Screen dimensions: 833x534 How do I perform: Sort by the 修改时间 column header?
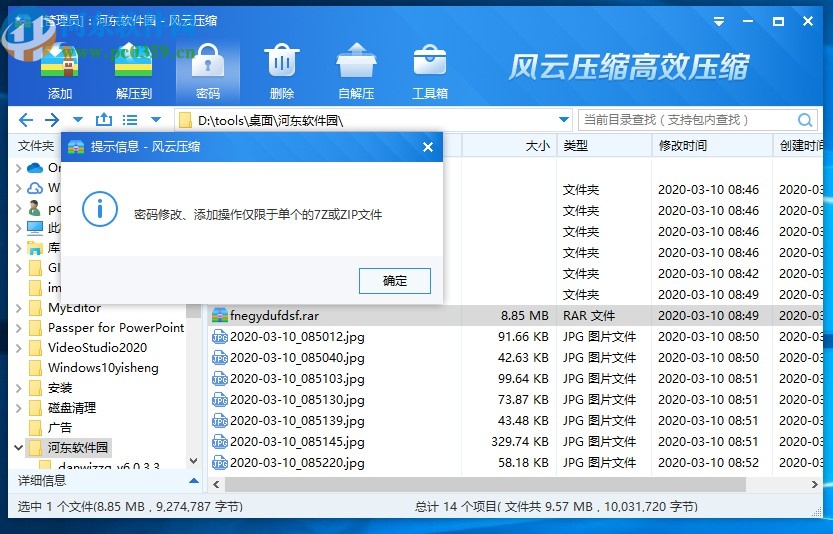point(712,146)
